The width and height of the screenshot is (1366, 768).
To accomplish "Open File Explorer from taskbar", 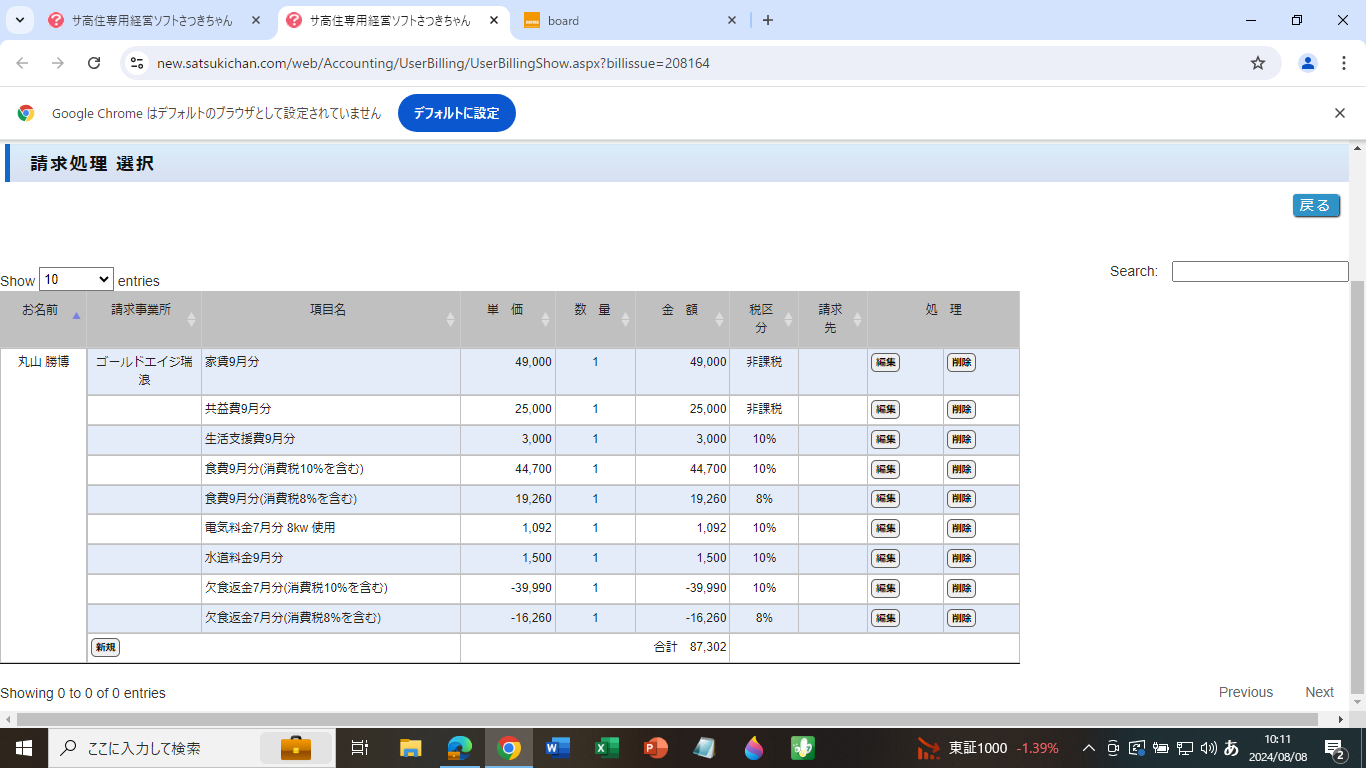I will coord(411,748).
